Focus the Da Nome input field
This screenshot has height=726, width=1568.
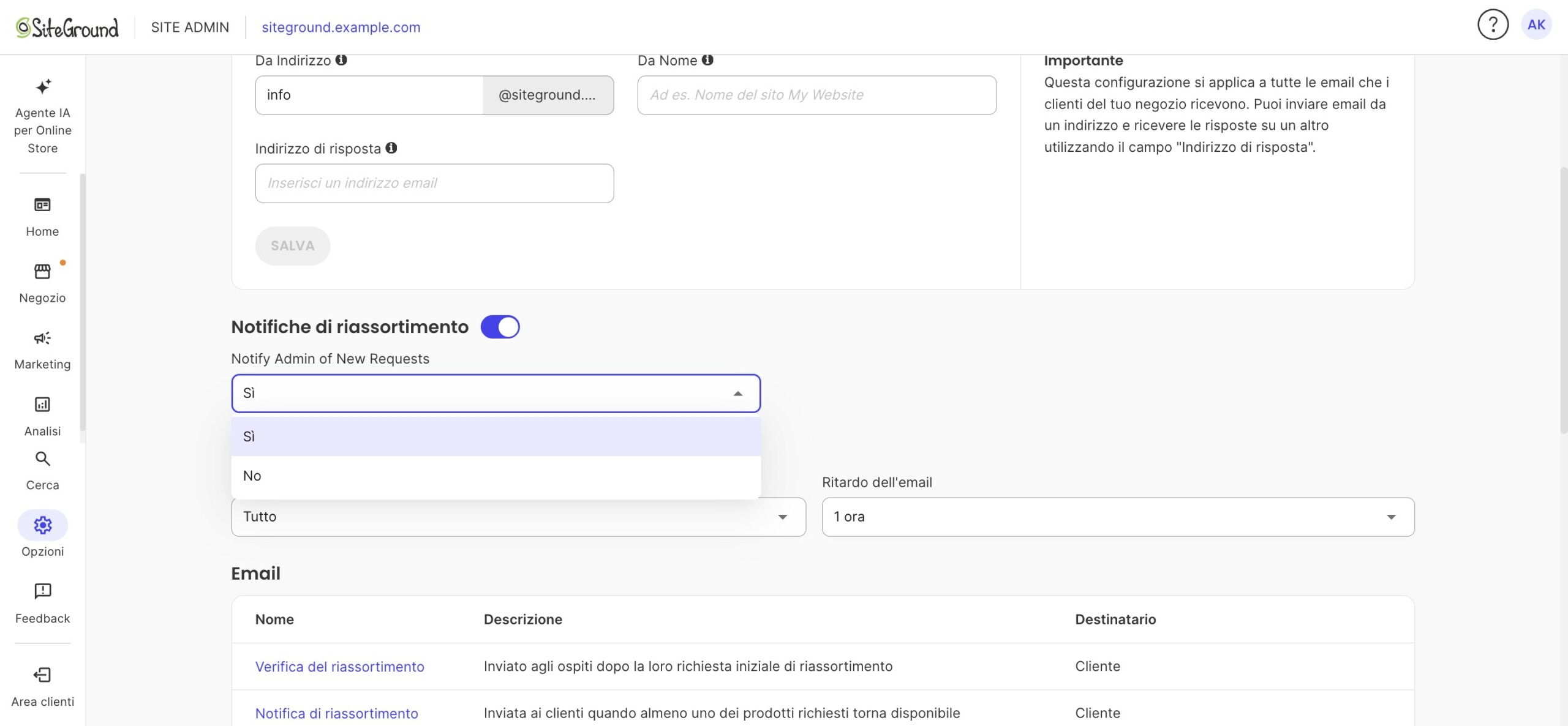(x=816, y=95)
